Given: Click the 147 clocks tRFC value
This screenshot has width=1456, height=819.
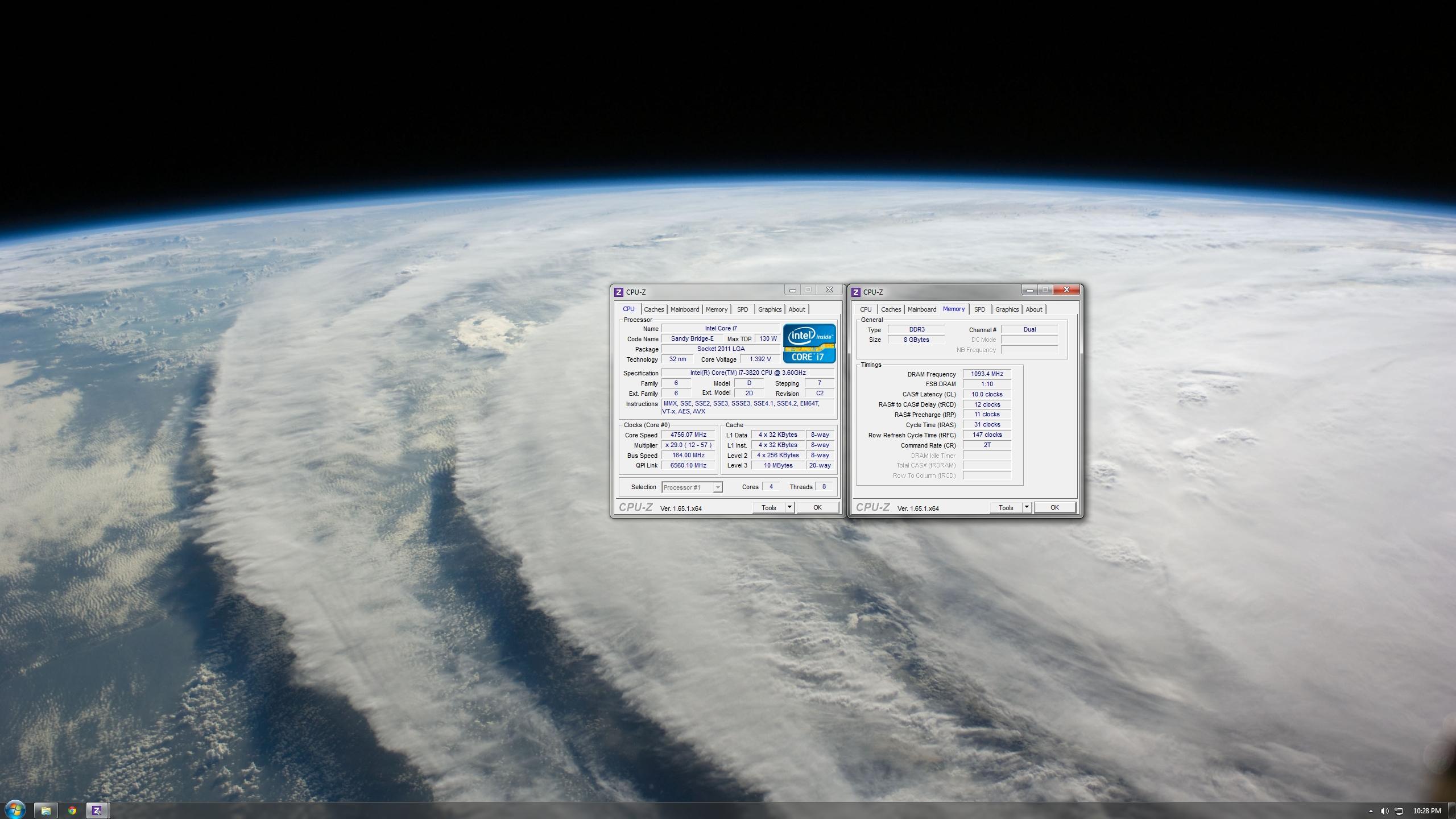Looking at the screenshot, I should pos(987,435).
